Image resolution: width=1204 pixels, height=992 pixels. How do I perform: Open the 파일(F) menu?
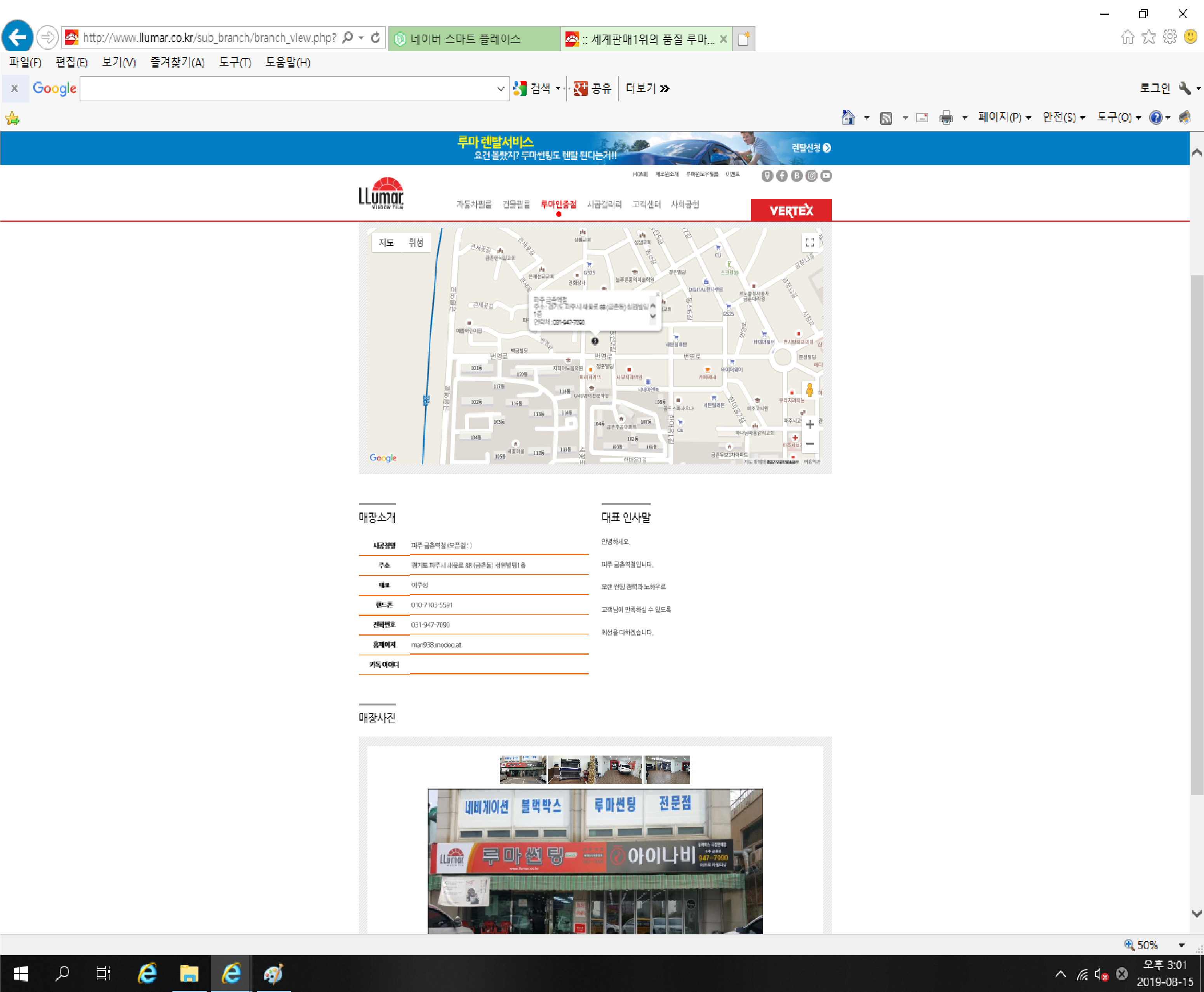(x=25, y=62)
